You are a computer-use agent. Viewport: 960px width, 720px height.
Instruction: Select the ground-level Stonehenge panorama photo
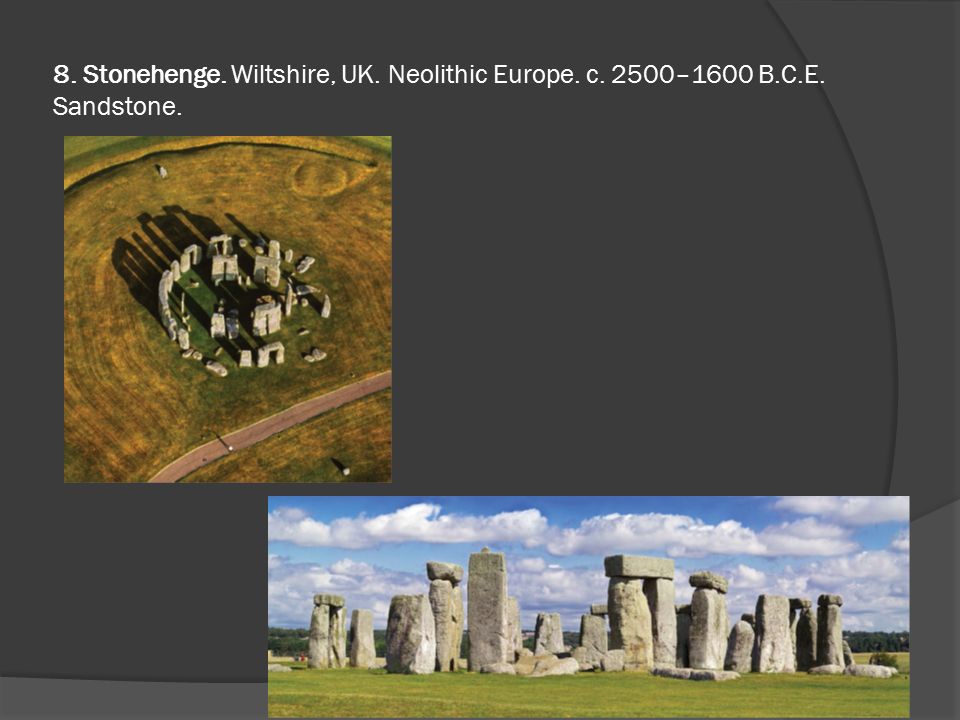588,606
